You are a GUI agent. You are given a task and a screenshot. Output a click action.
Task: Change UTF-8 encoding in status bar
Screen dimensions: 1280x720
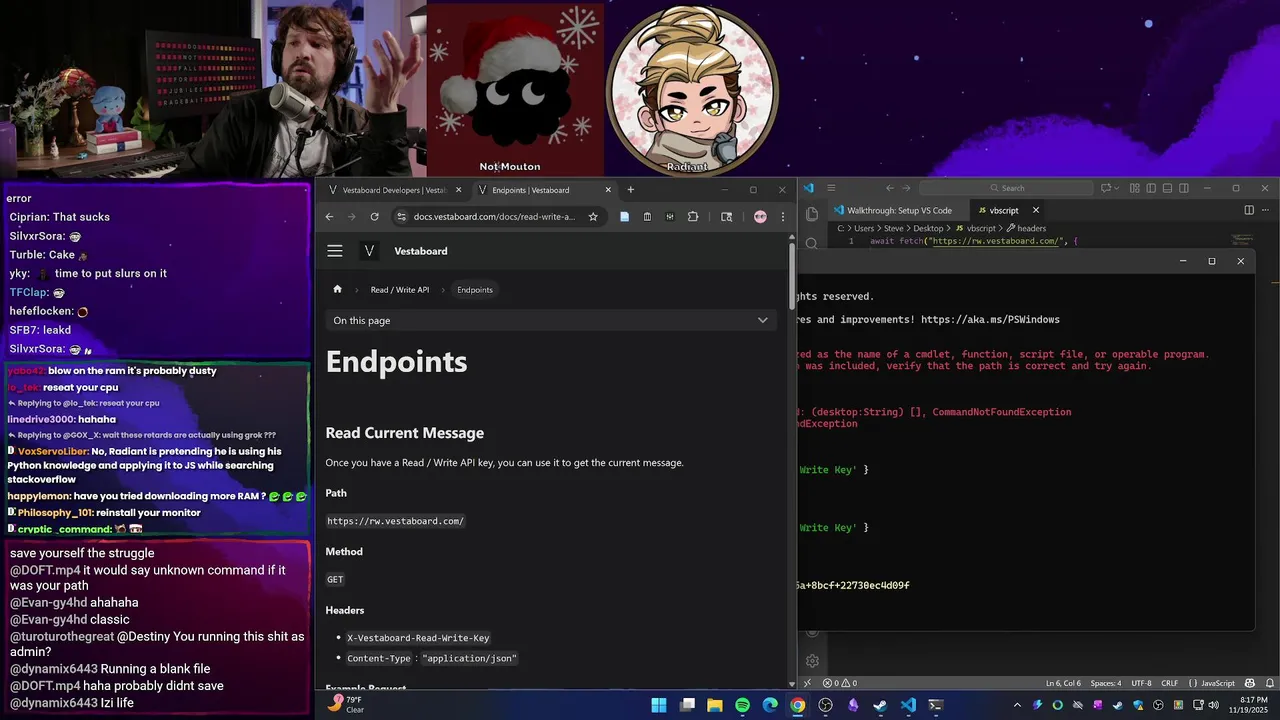tap(1141, 683)
